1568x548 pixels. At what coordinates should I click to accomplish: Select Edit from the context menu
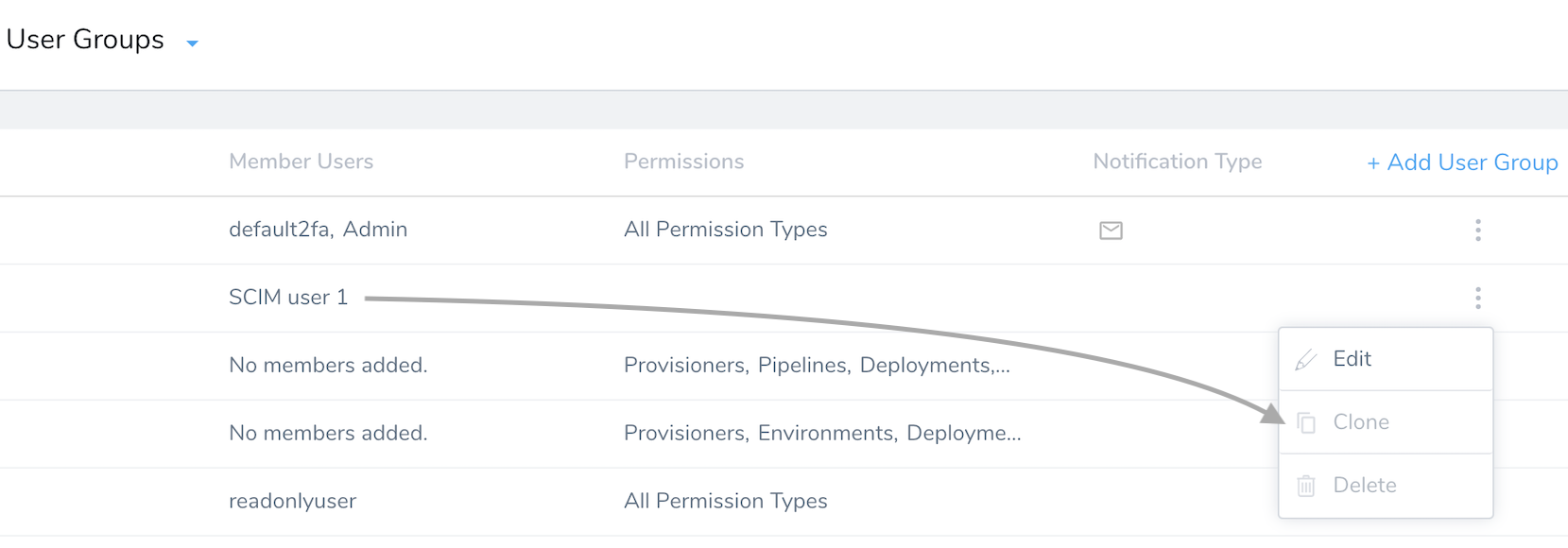point(1386,359)
